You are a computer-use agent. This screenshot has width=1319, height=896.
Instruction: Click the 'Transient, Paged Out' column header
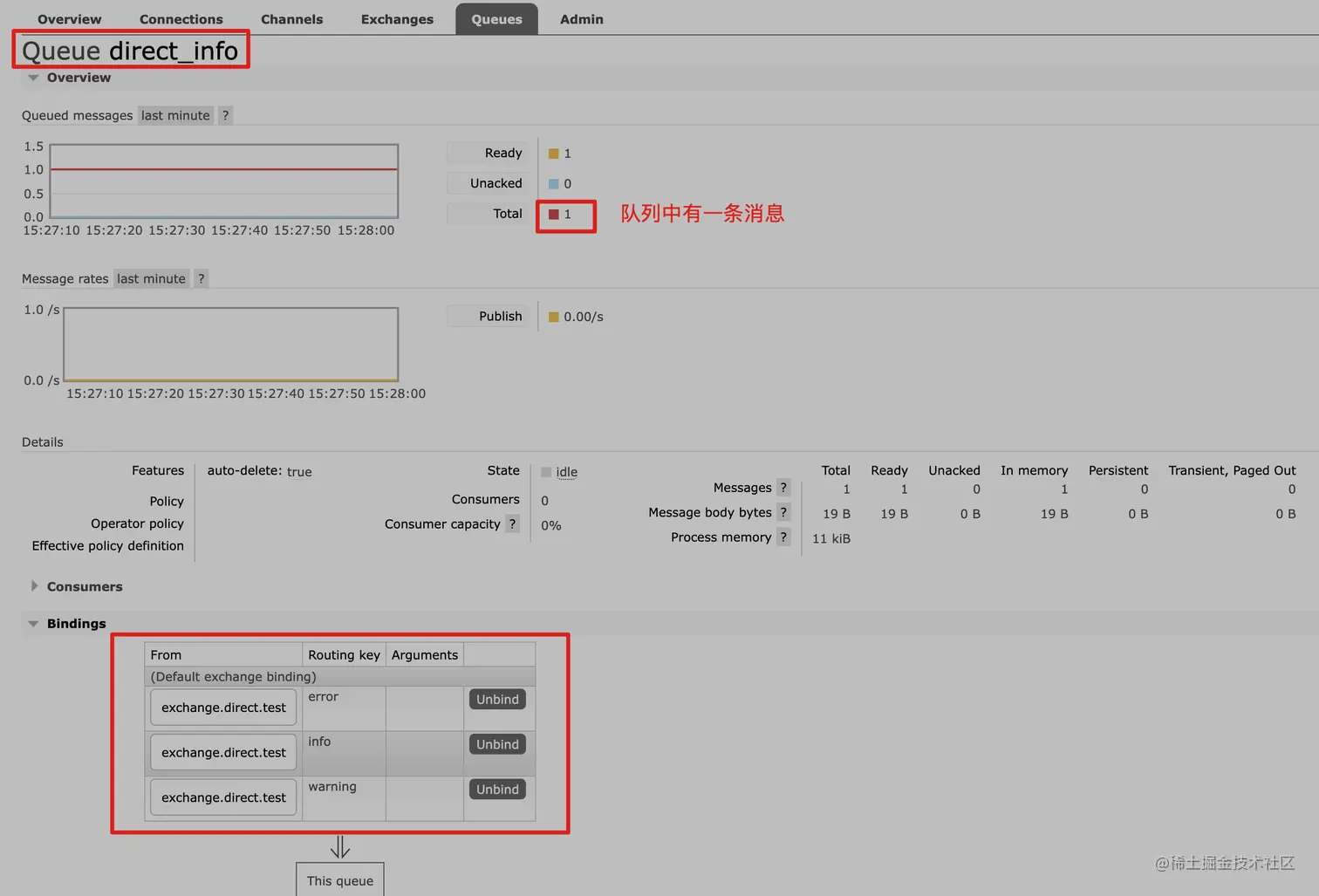(x=1232, y=470)
